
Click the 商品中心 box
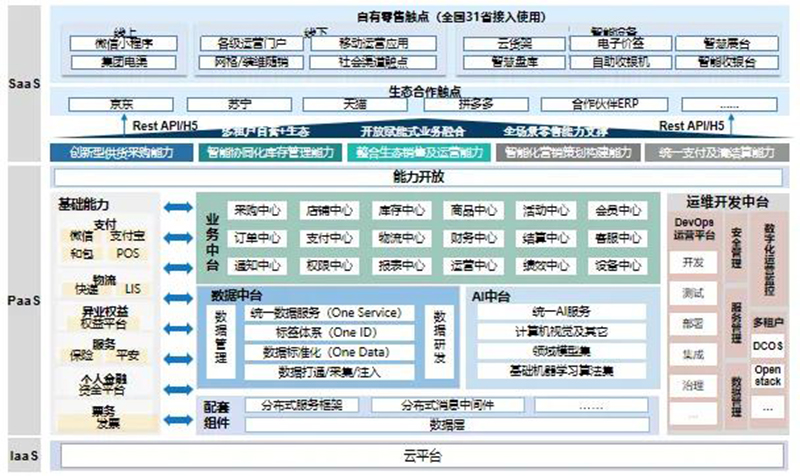473,210
